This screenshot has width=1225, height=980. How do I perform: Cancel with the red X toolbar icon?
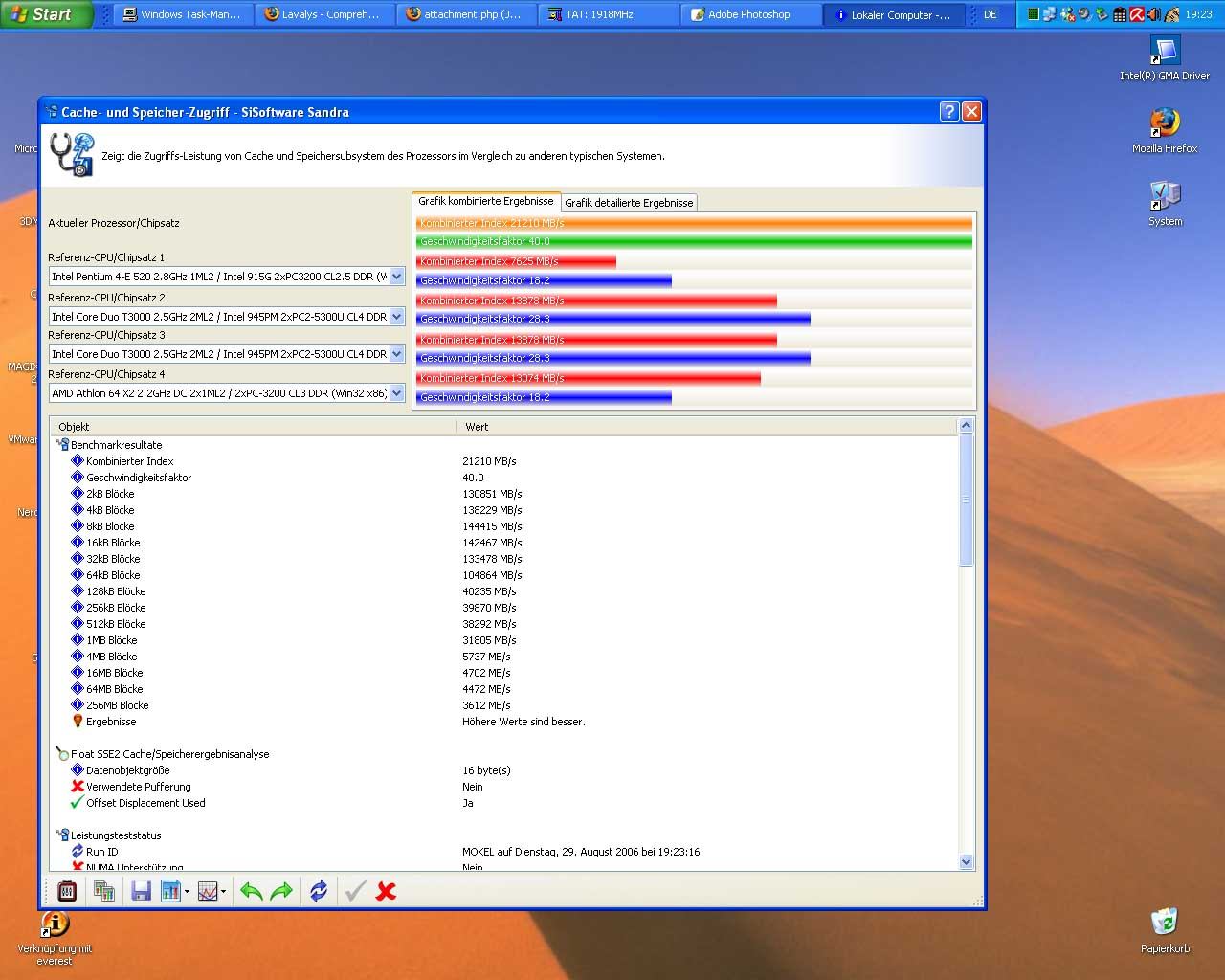coord(386,891)
